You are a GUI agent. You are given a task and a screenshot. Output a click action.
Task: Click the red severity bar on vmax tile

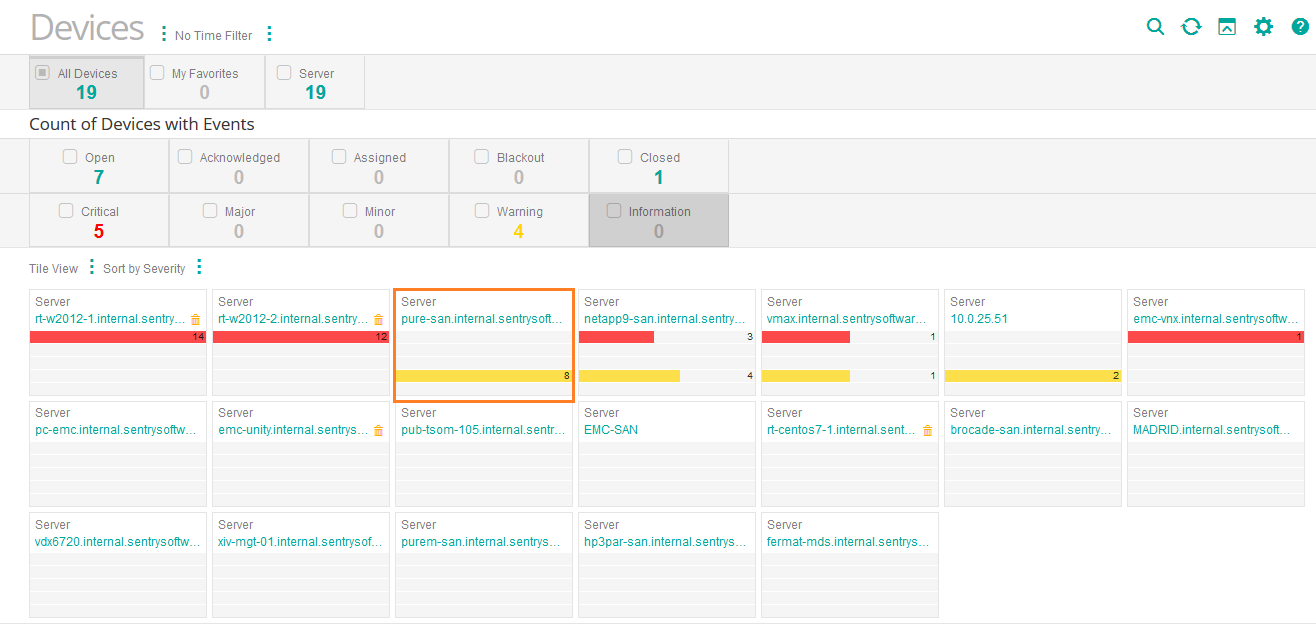click(805, 337)
